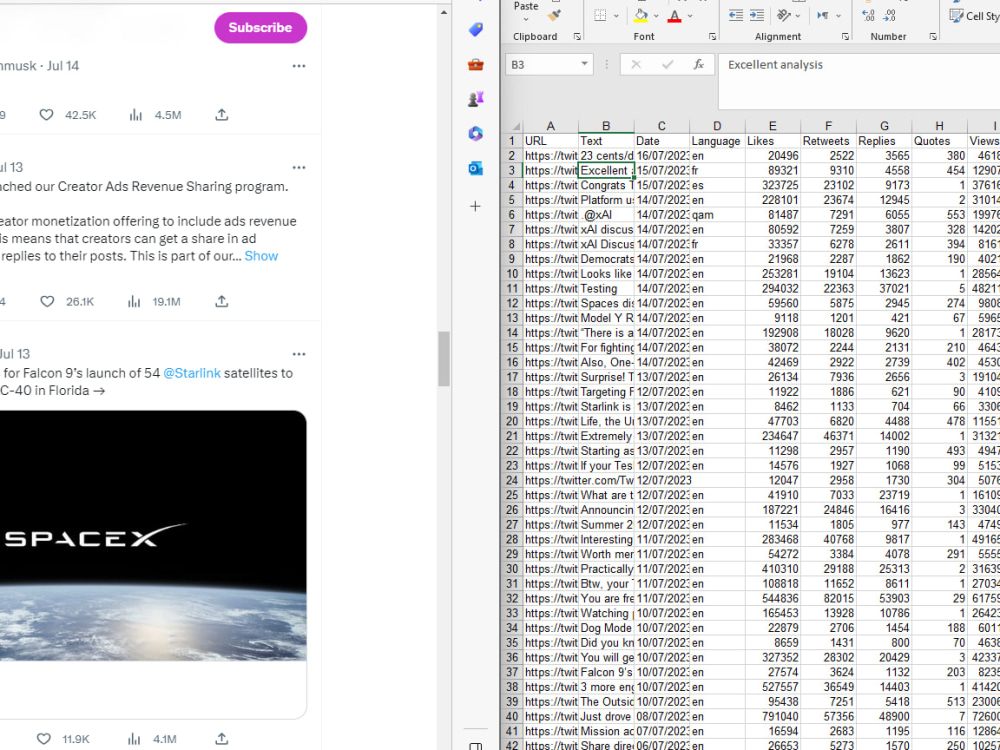Like the tweet with 11.9K likes
The height and width of the screenshot is (750, 1000).
pos(43,739)
